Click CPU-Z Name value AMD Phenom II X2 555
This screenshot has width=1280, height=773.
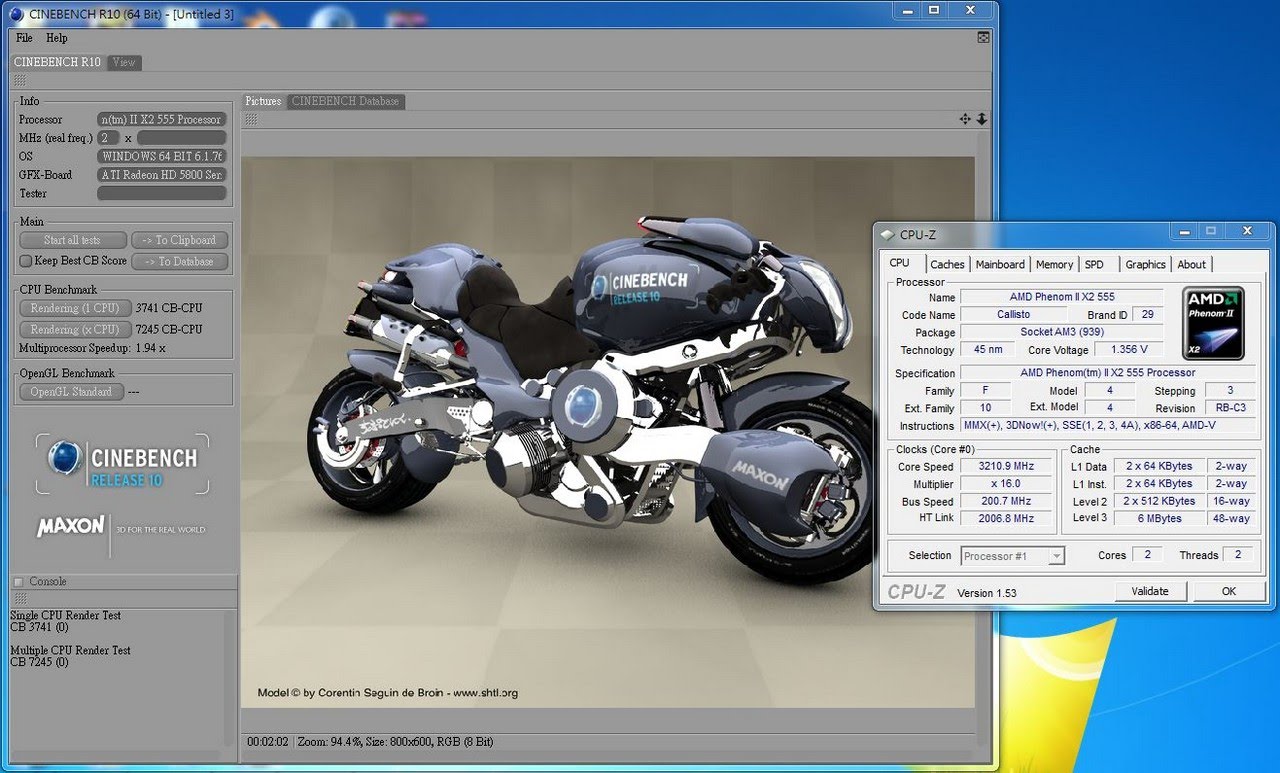pos(1062,297)
